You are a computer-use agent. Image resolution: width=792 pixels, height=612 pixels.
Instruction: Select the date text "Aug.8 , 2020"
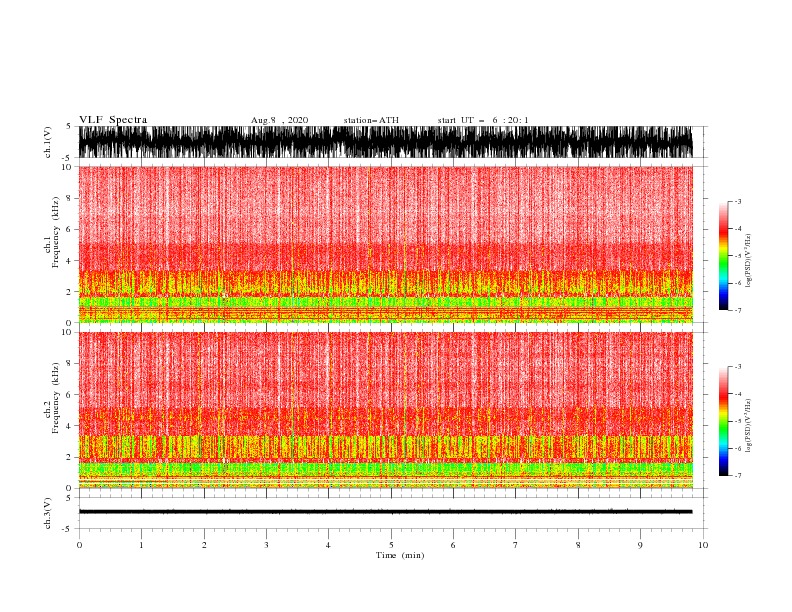pyautogui.click(x=279, y=120)
